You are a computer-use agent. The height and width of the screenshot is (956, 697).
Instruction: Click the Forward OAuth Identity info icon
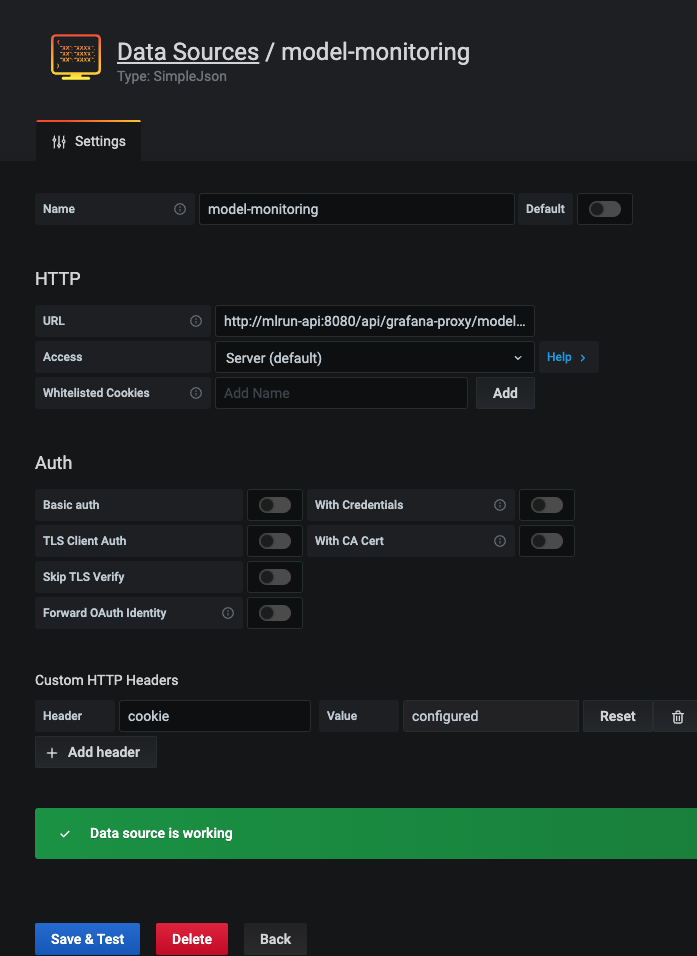coord(228,613)
